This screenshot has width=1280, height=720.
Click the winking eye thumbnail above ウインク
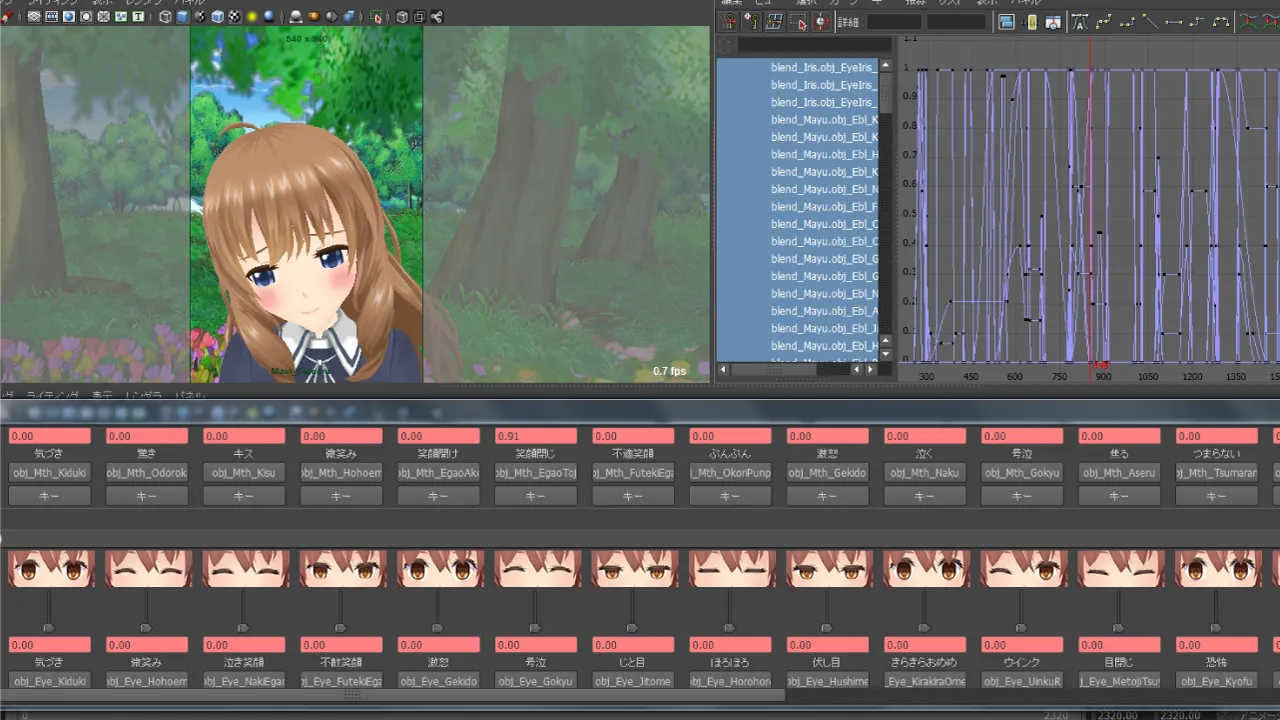[1022, 568]
